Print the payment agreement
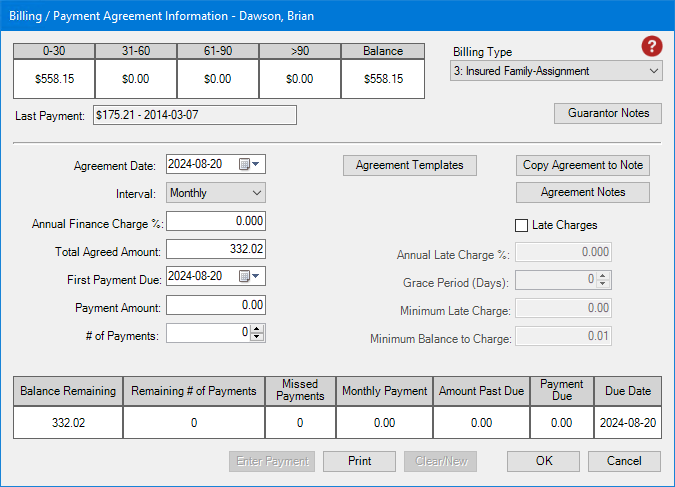This screenshot has width=675, height=487. pos(359,461)
